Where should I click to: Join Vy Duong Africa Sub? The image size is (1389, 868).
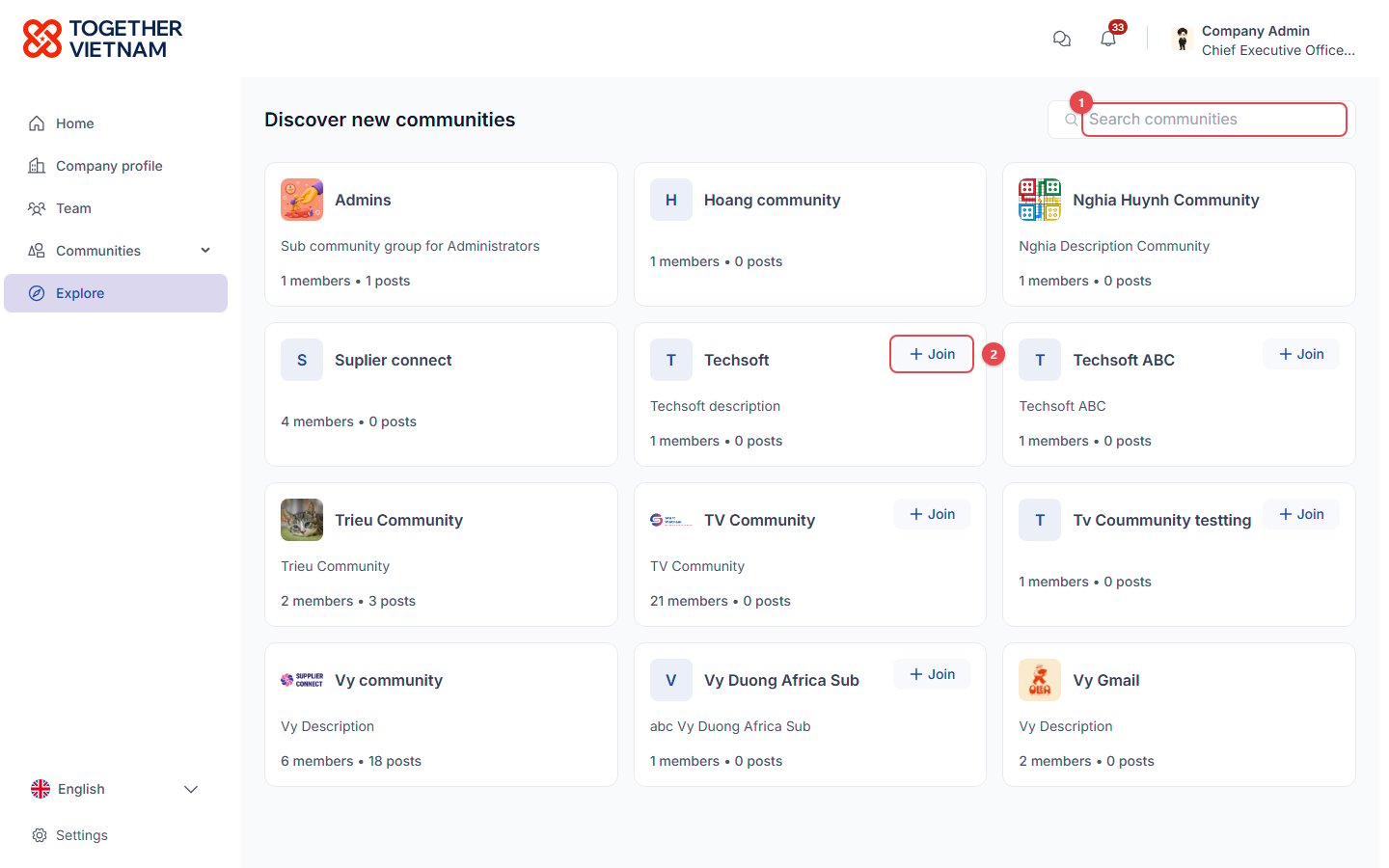(x=932, y=674)
